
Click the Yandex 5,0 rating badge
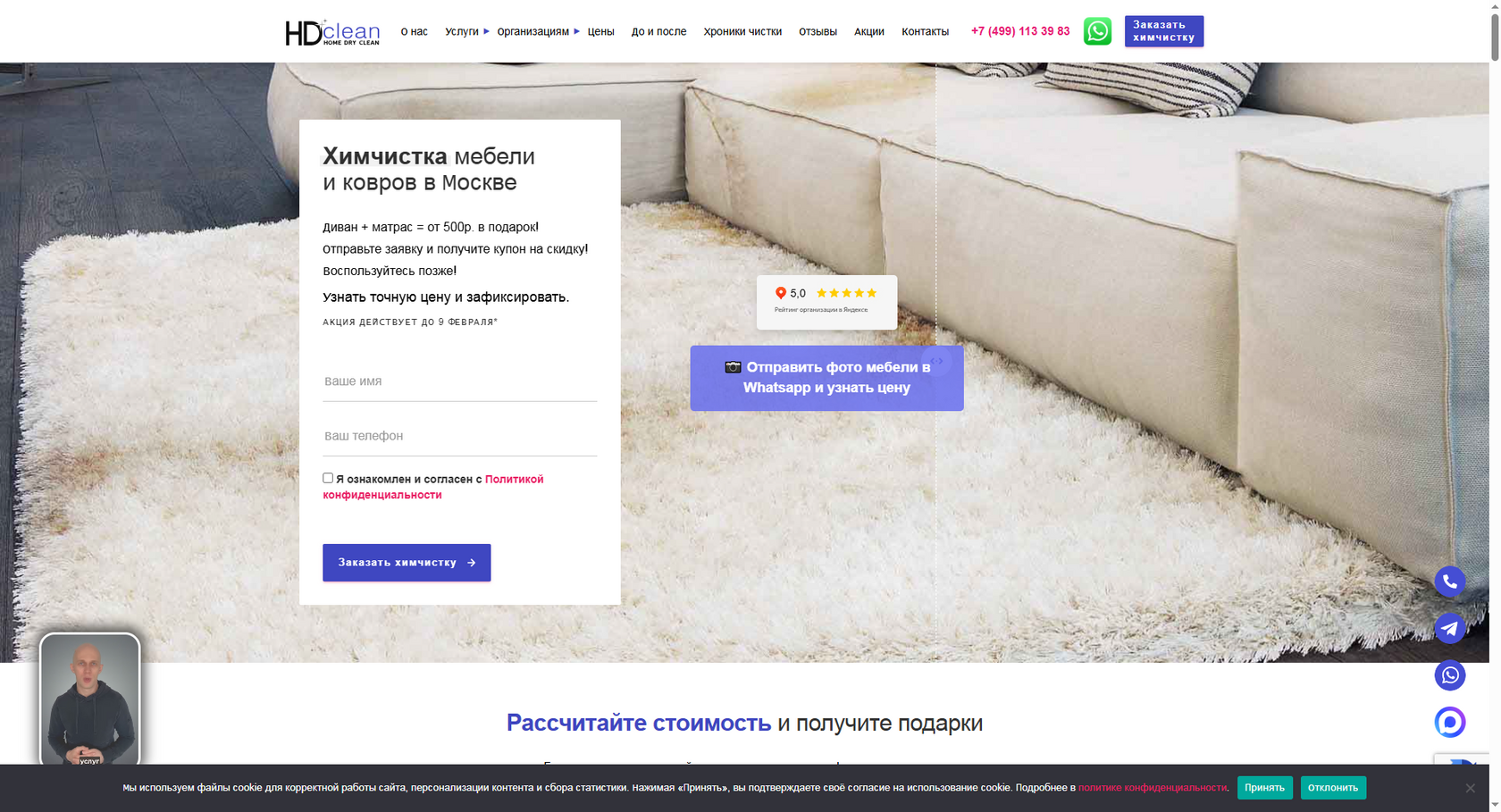click(x=826, y=302)
